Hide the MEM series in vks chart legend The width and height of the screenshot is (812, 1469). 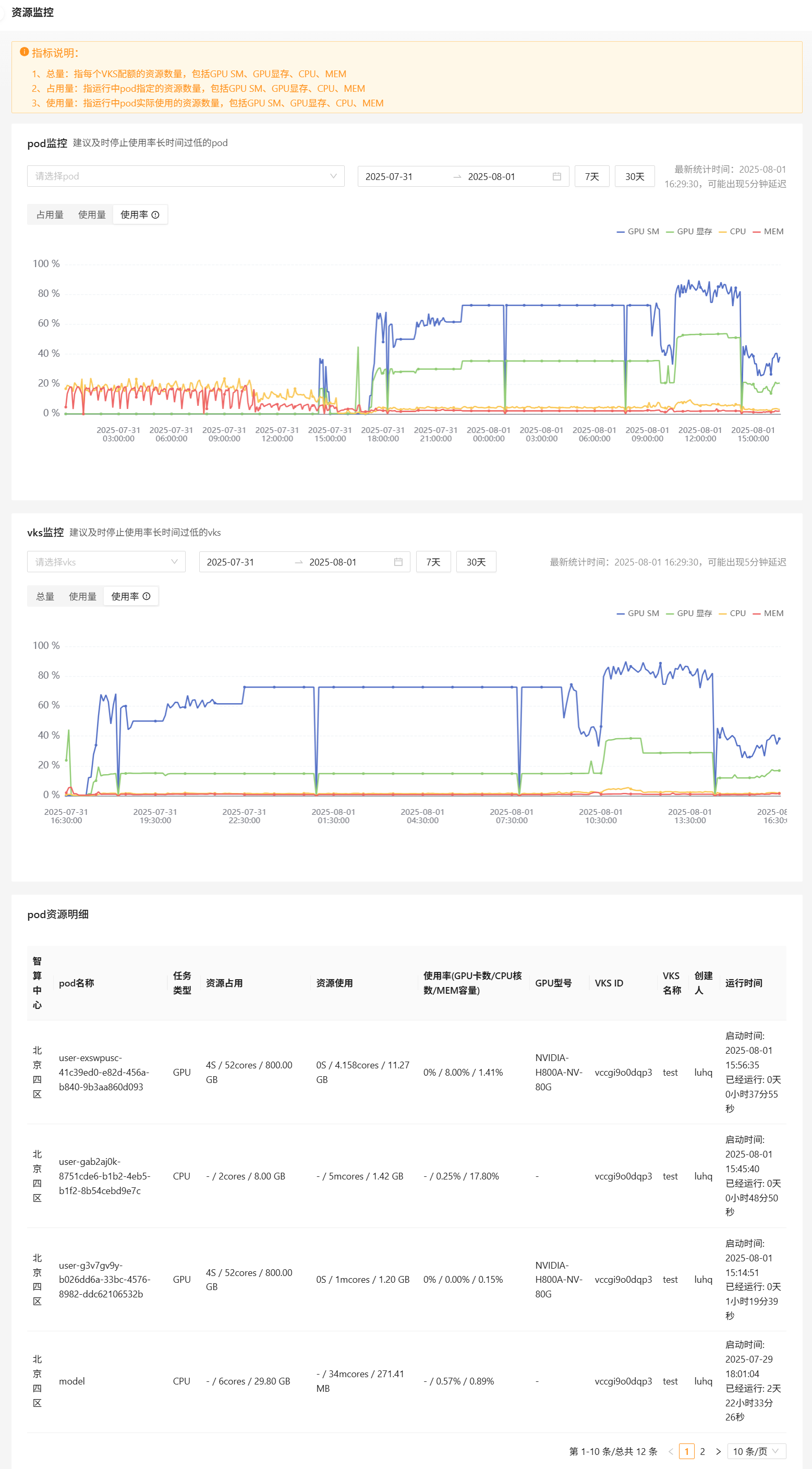coord(768,613)
